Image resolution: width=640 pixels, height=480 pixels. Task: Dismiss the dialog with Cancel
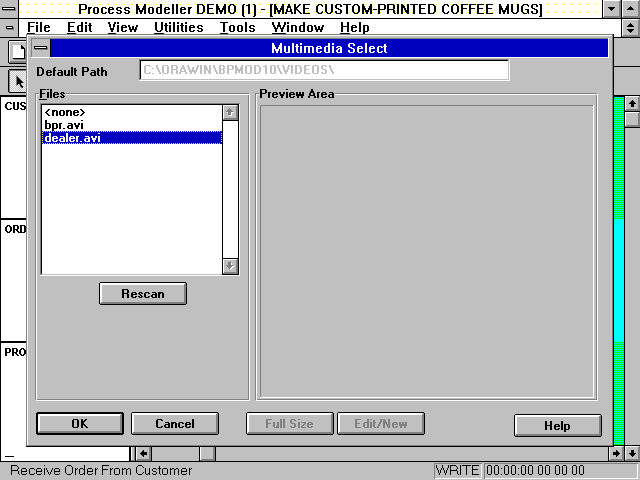point(175,424)
